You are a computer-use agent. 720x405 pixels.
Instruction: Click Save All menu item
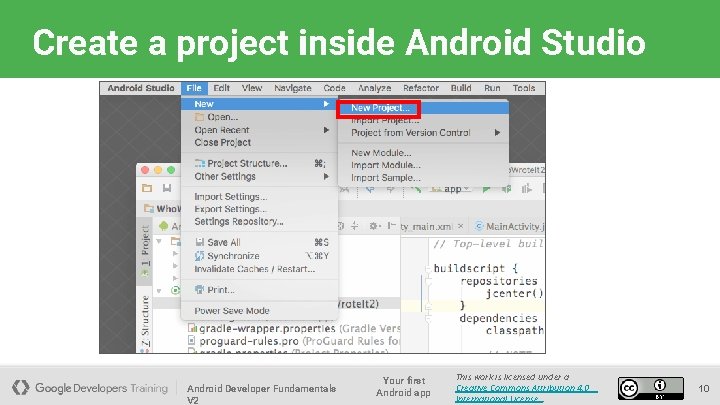(259, 242)
